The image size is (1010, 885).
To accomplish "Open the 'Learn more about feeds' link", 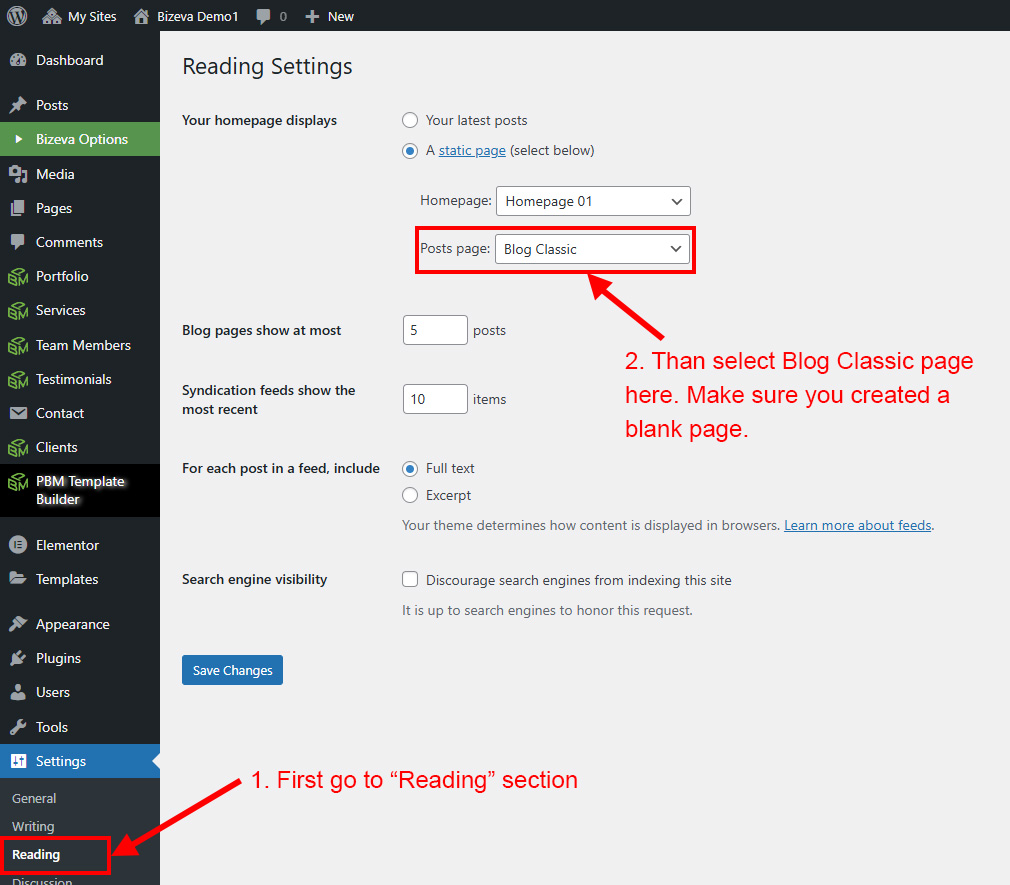I will click(857, 525).
